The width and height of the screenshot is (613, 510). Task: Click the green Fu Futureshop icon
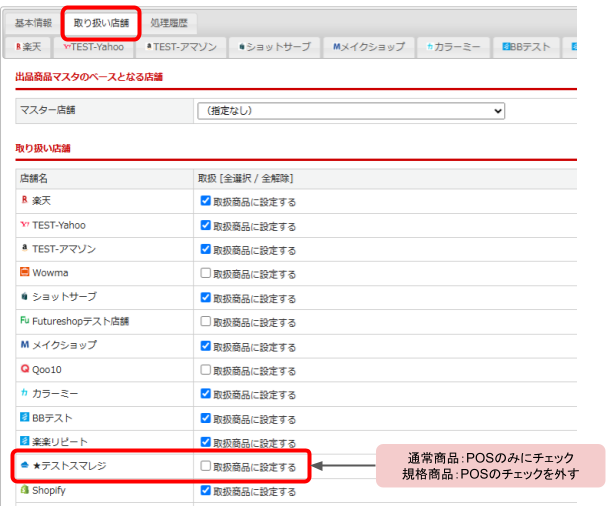(x=25, y=321)
